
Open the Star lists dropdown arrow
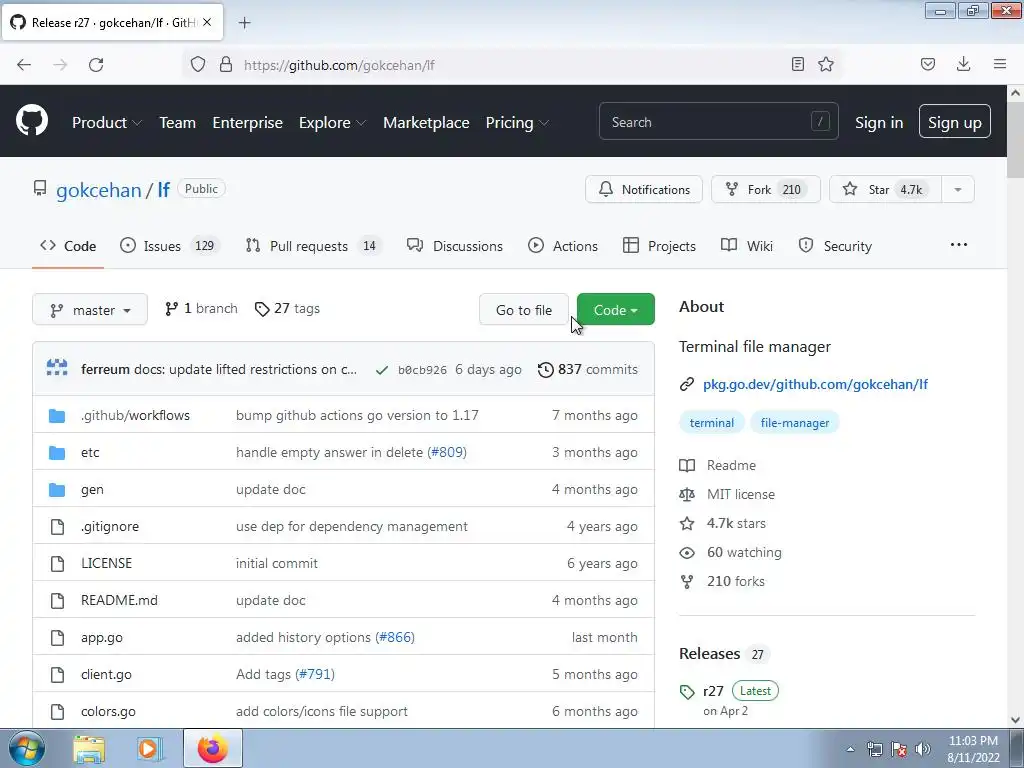[x=958, y=189]
